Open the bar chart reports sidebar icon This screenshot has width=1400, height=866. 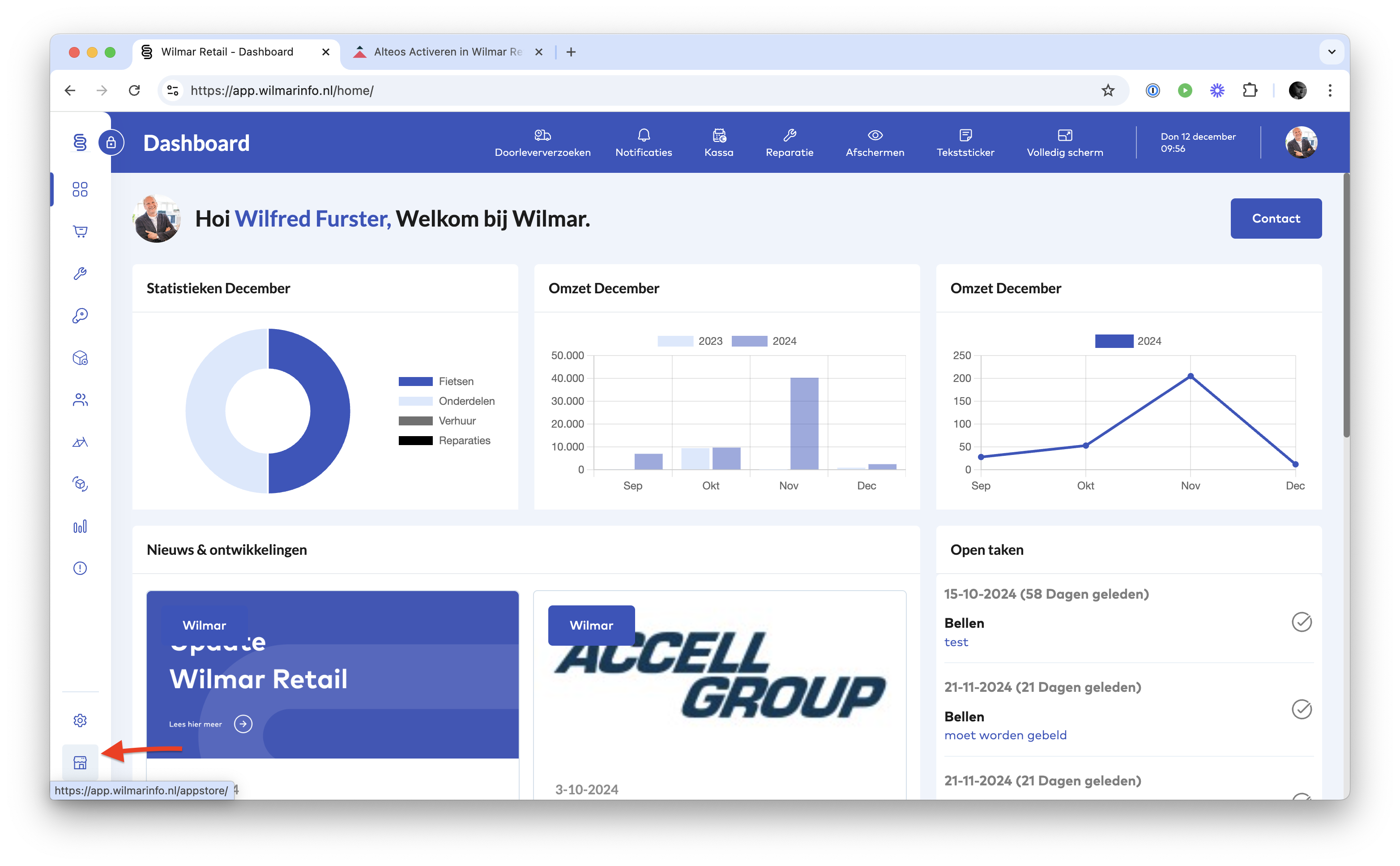80,526
